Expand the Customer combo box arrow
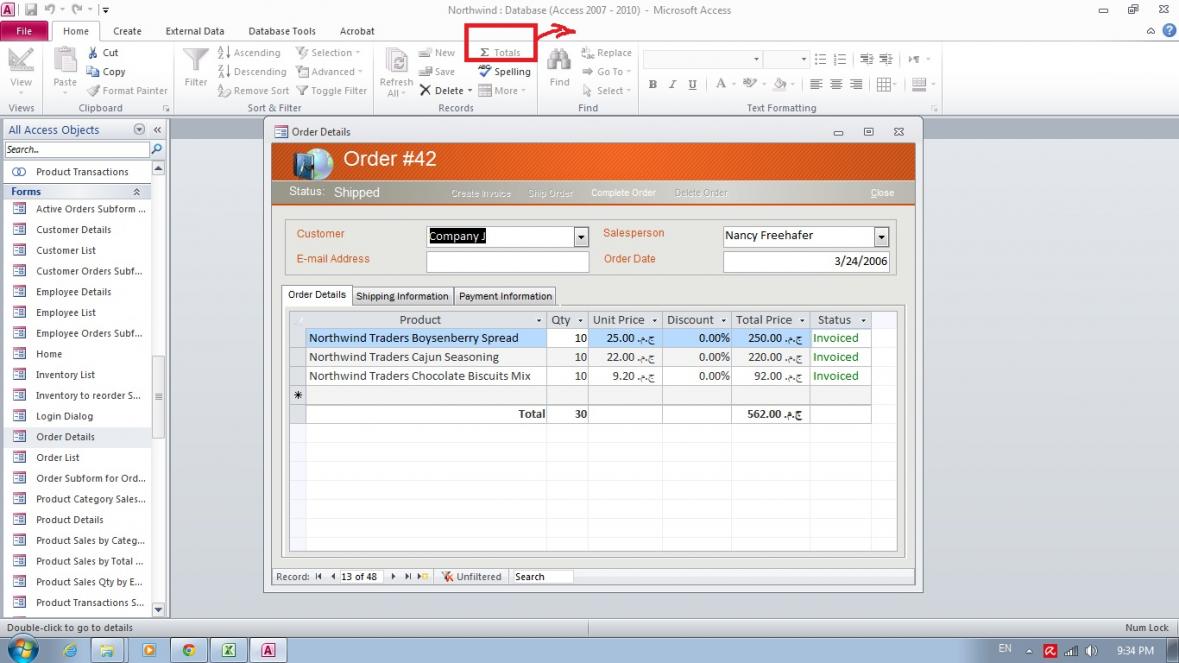Image resolution: width=1179 pixels, height=663 pixels. pos(581,237)
